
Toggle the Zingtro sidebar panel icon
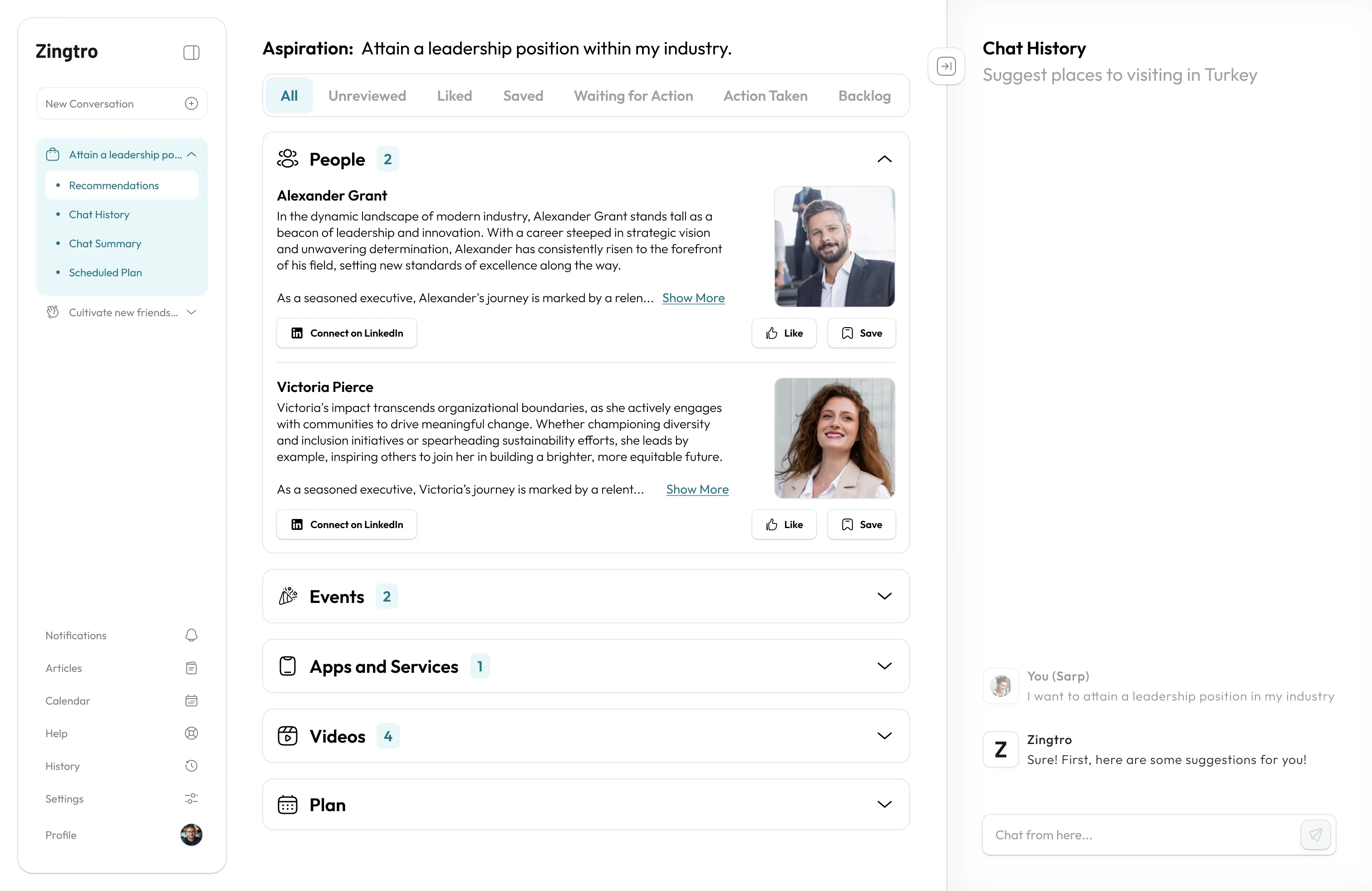pos(191,53)
